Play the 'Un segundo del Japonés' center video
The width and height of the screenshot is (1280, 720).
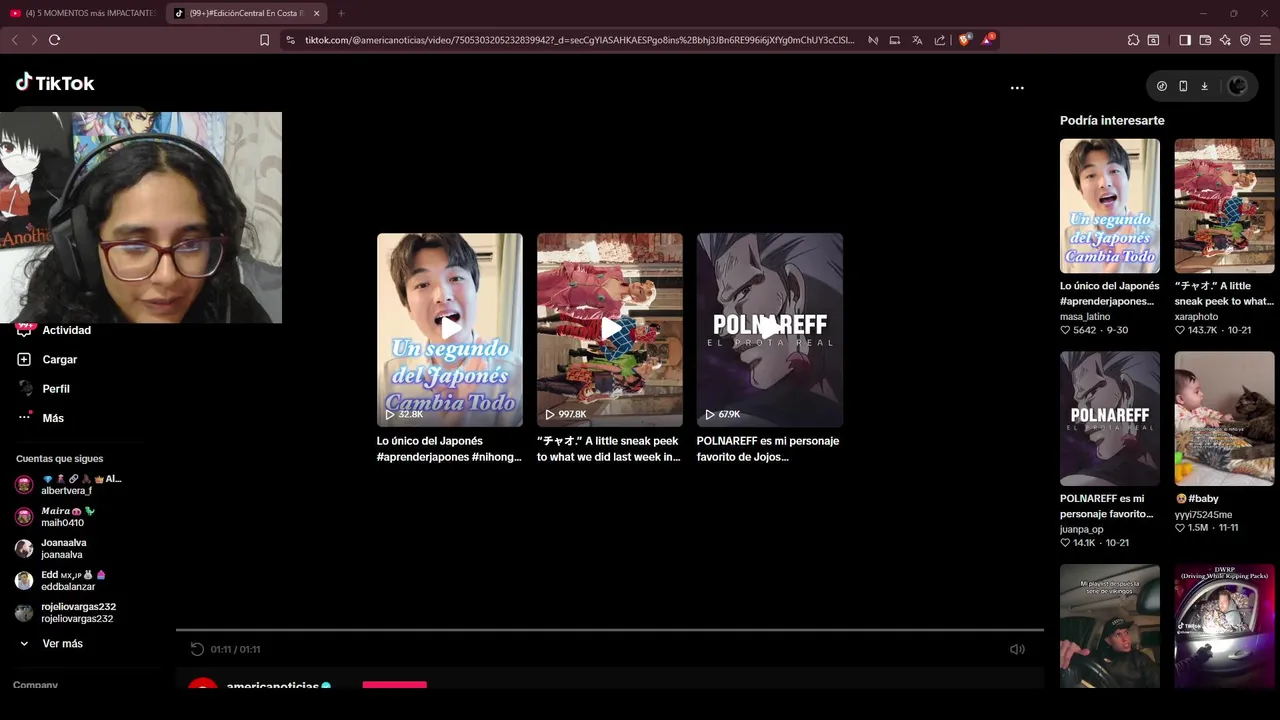coord(450,330)
